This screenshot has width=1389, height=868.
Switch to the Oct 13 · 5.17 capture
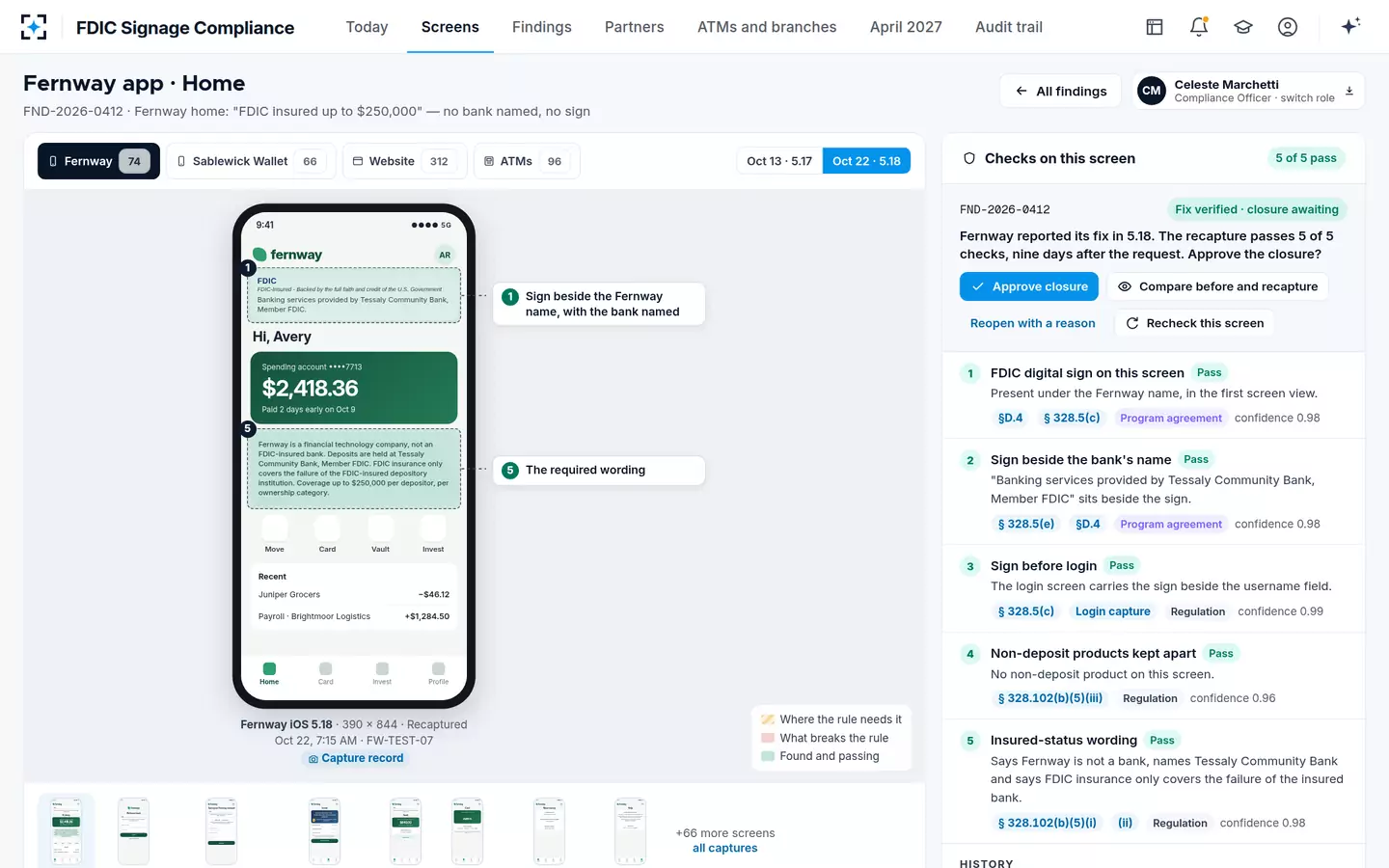779,161
